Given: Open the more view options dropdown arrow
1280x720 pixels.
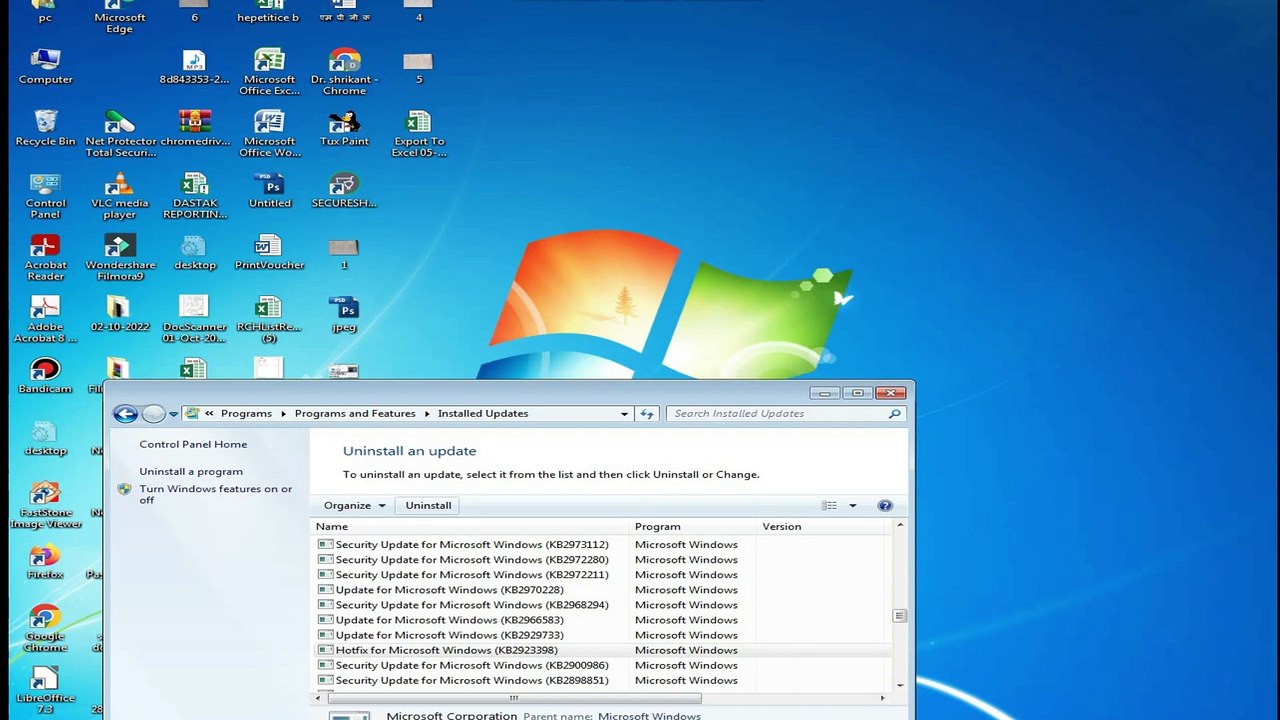Looking at the screenshot, I should 852,506.
